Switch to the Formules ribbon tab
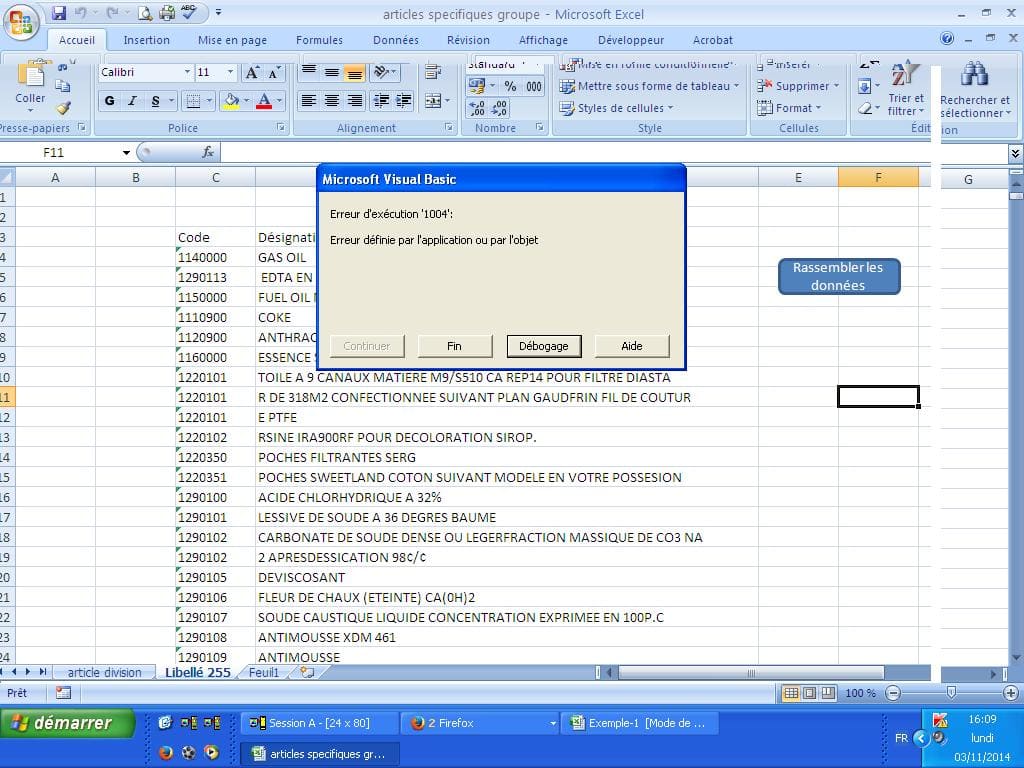This screenshot has width=1024, height=768. pos(319,40)
